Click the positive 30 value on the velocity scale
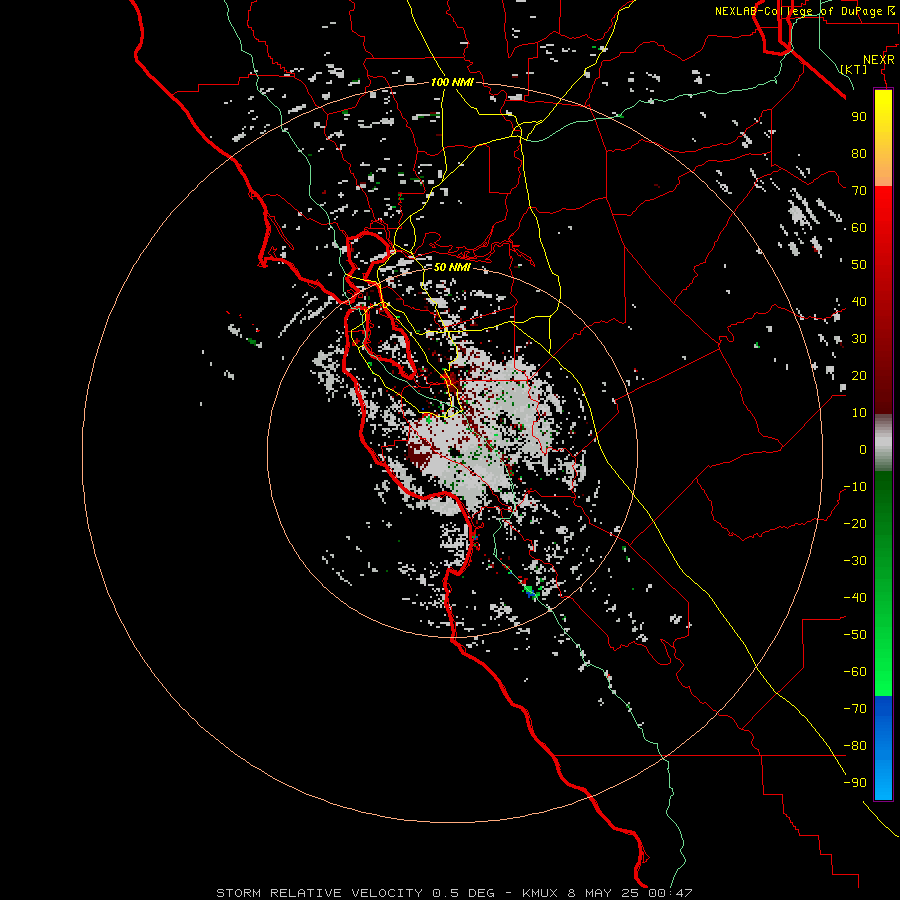 pyautogui.click(x=859, y=339)
